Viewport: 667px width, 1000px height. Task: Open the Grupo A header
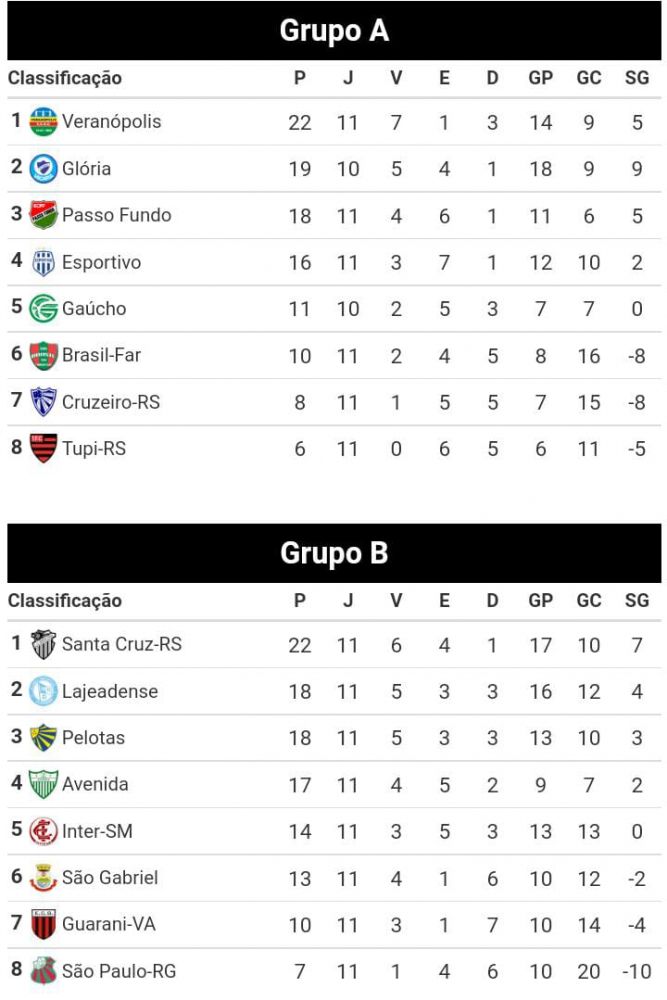point(334,31)
